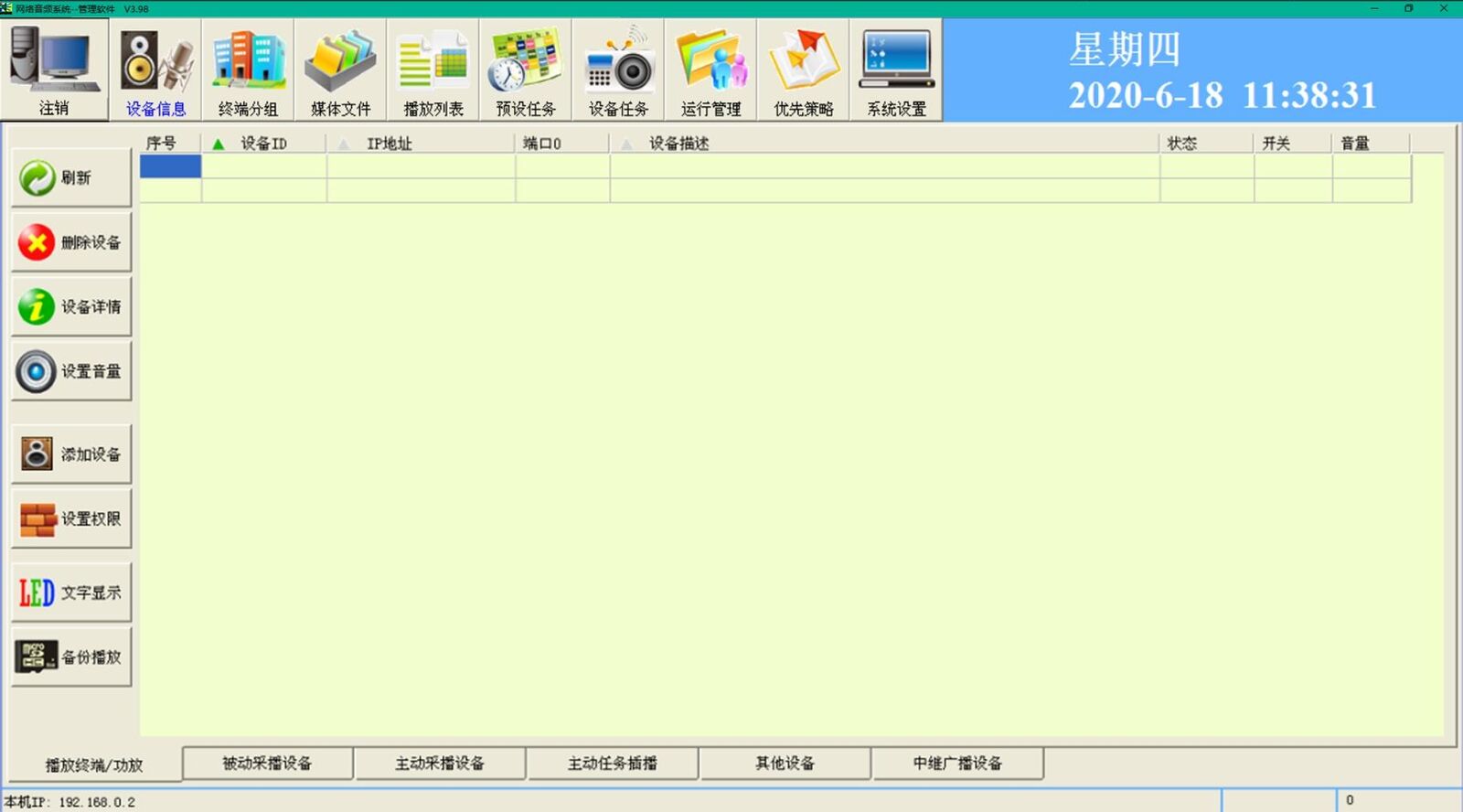Image resolution: width=1463 pixels, height=812 pixels.
Task: Click the 开关 column header
Action: click(x=1293, y=144)
